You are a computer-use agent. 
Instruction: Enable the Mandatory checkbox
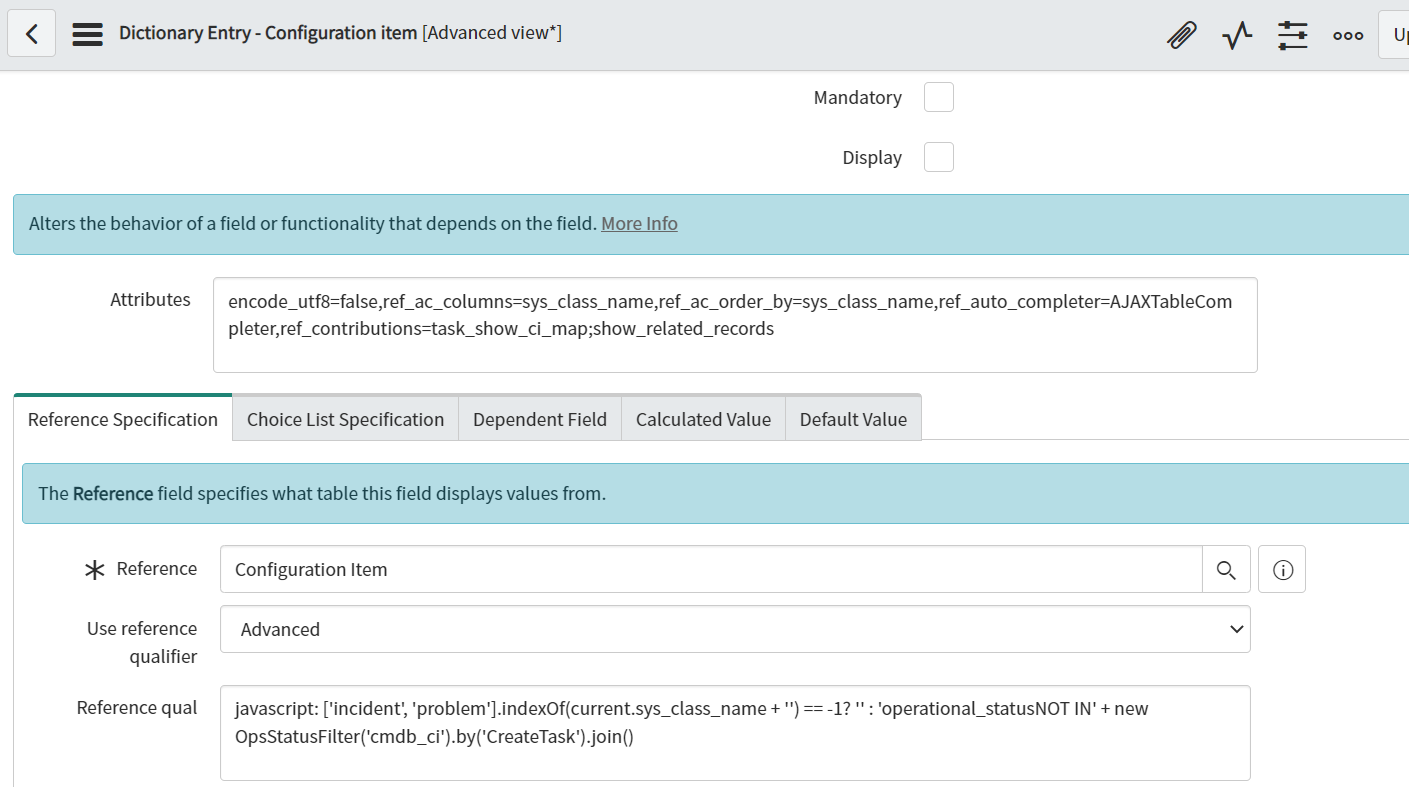pos(939,97)
